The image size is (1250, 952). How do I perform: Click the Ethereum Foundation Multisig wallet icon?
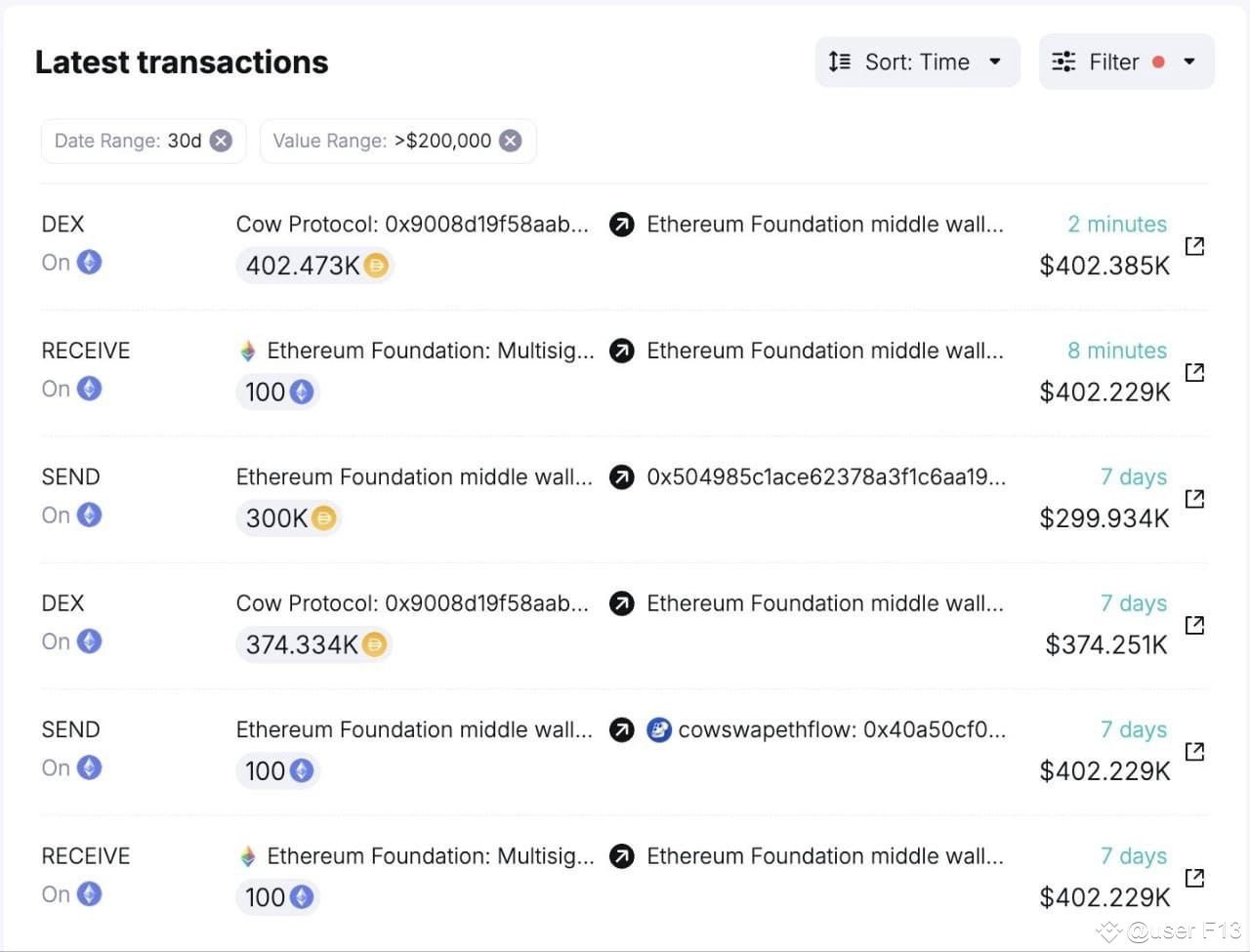248,350
